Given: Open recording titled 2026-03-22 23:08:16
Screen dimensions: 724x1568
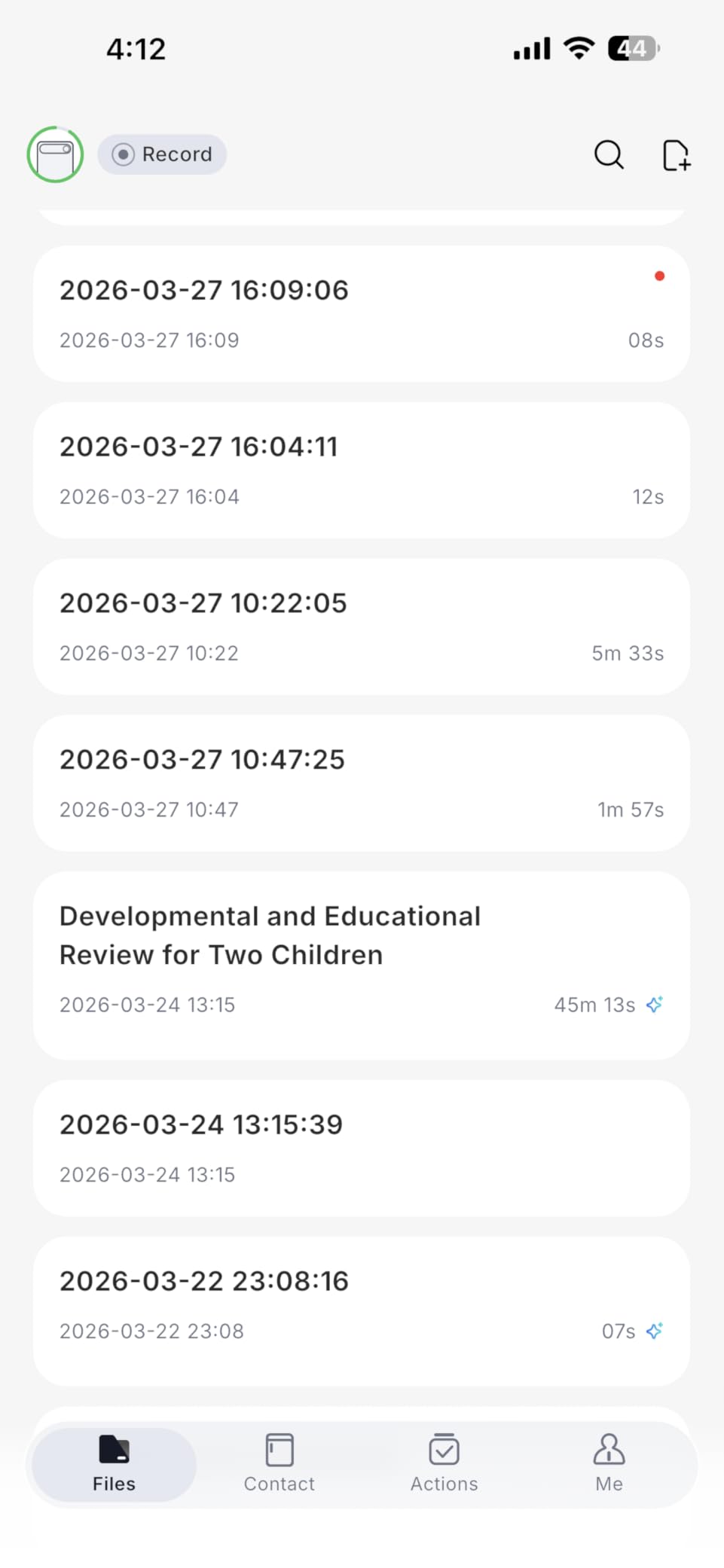Looking at the screenshot, I should pos(204,1282).
